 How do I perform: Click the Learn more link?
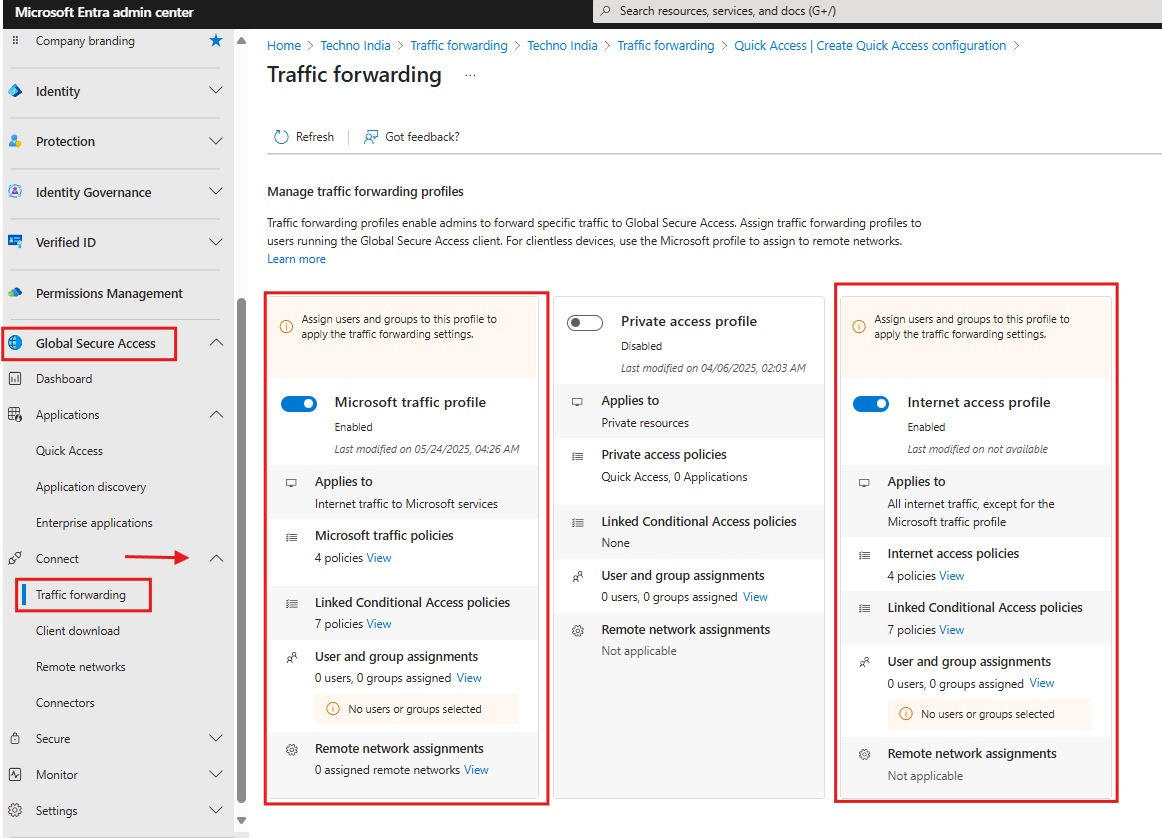coord(296,259)
